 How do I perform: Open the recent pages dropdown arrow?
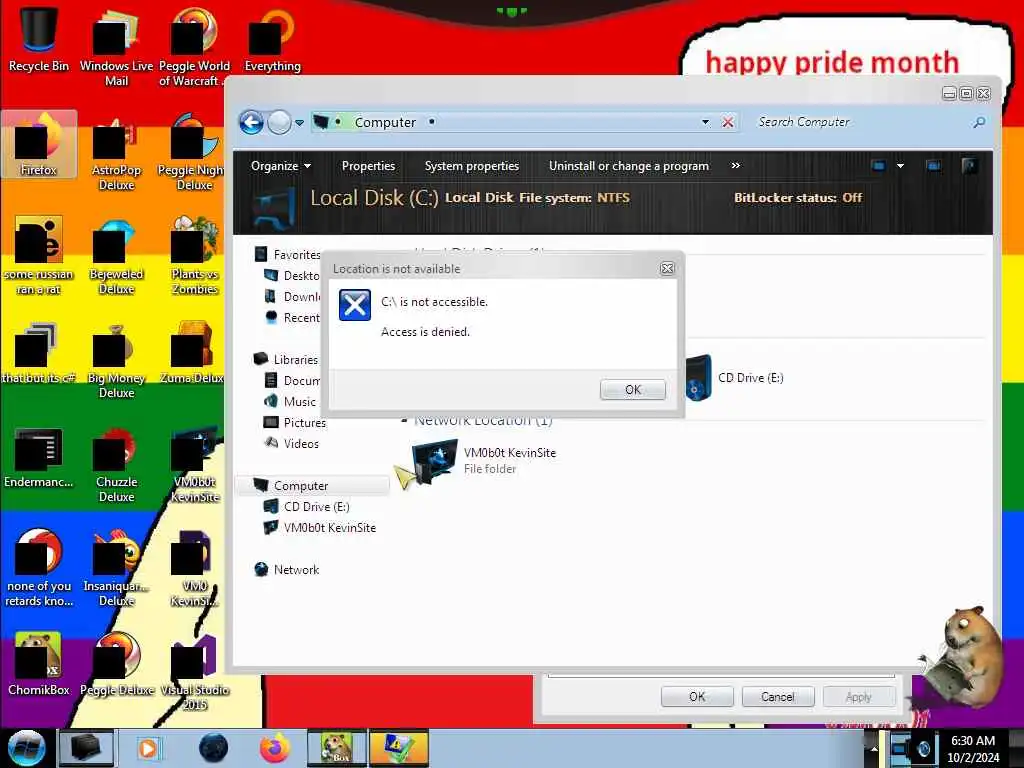[299, 122]
